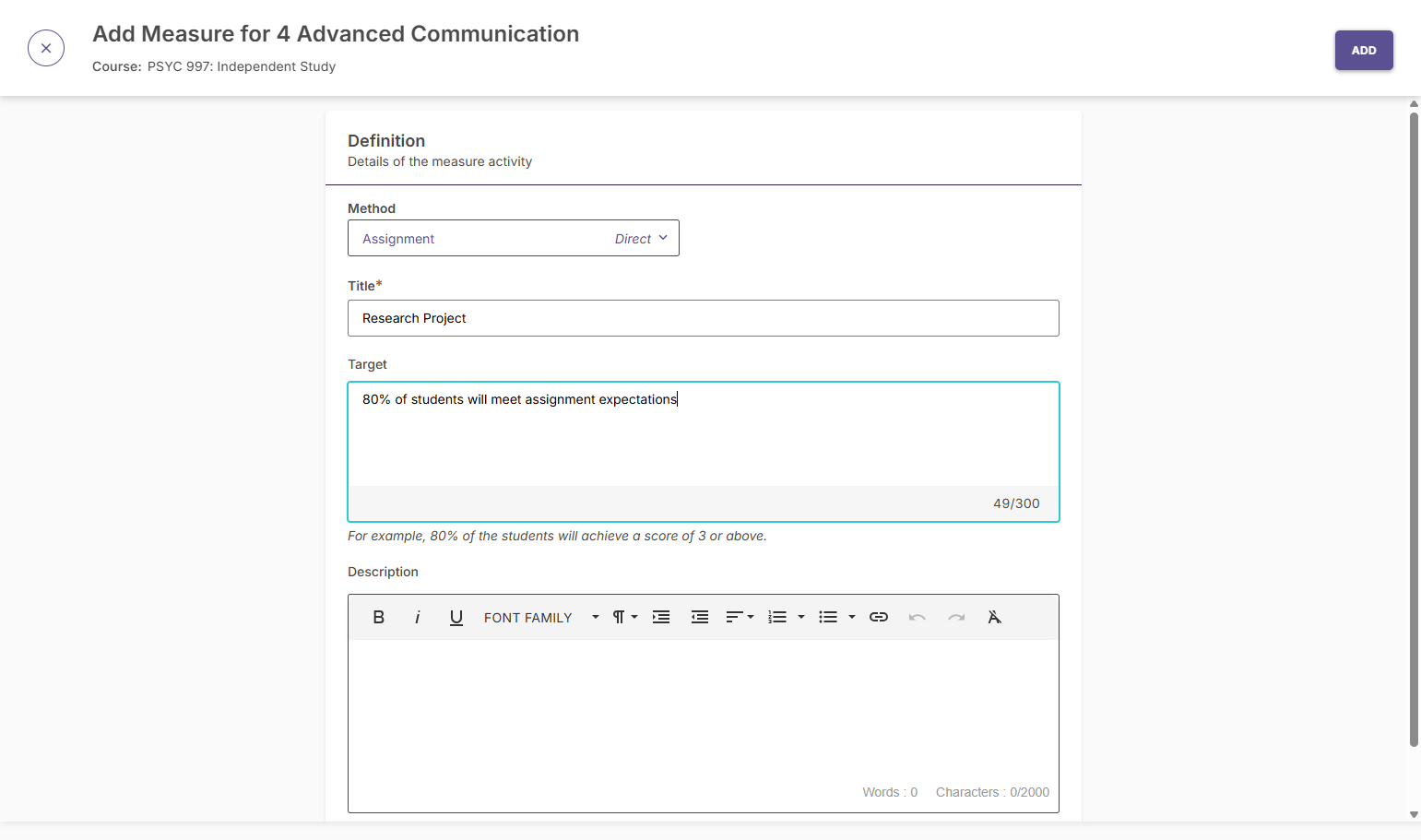The image size is (1421, 840).
Task: Click the Title field containing Research Project
Action: pyautogui.click(x=704, y=318)
